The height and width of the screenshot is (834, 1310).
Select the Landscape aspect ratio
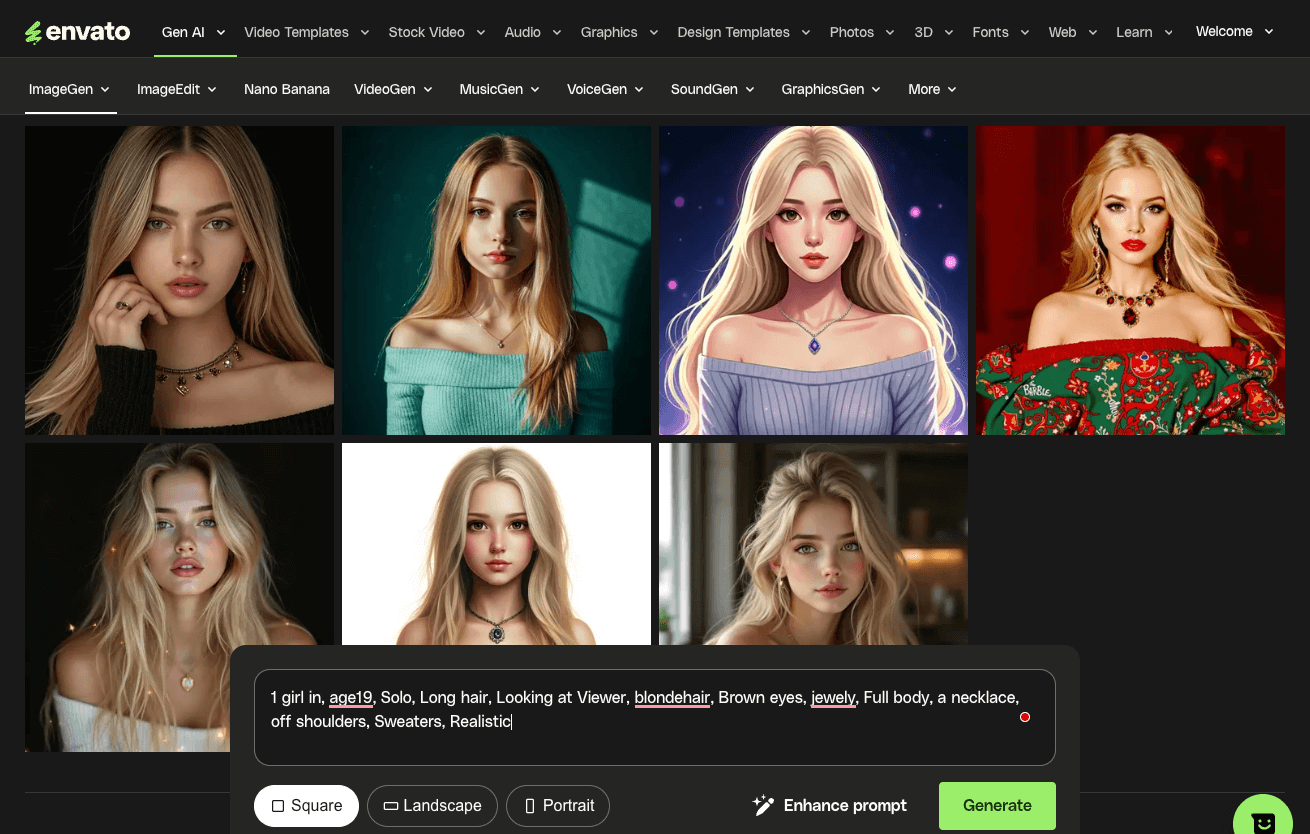(432, 806)
